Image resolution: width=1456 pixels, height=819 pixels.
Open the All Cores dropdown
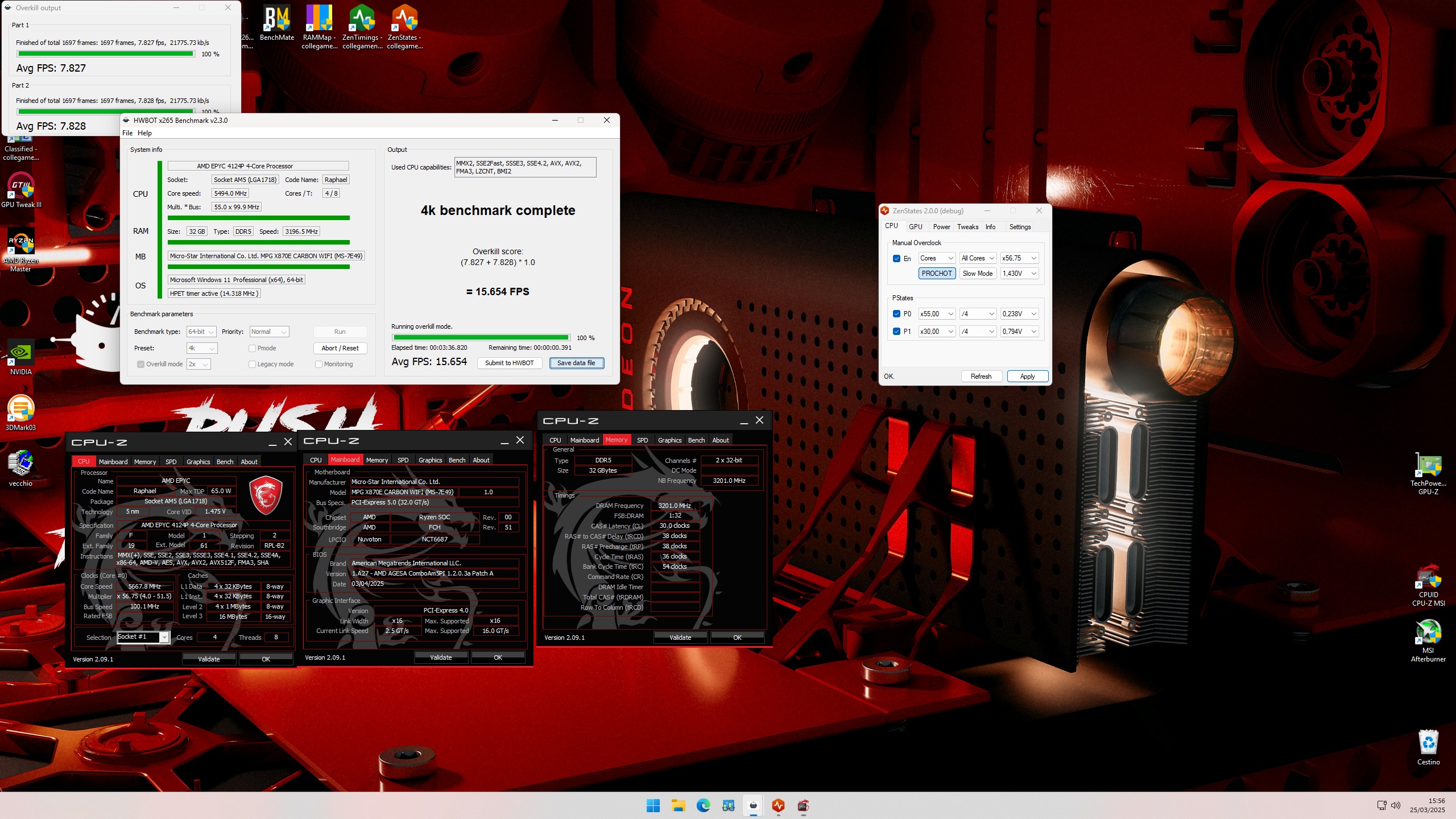point(978,258)
